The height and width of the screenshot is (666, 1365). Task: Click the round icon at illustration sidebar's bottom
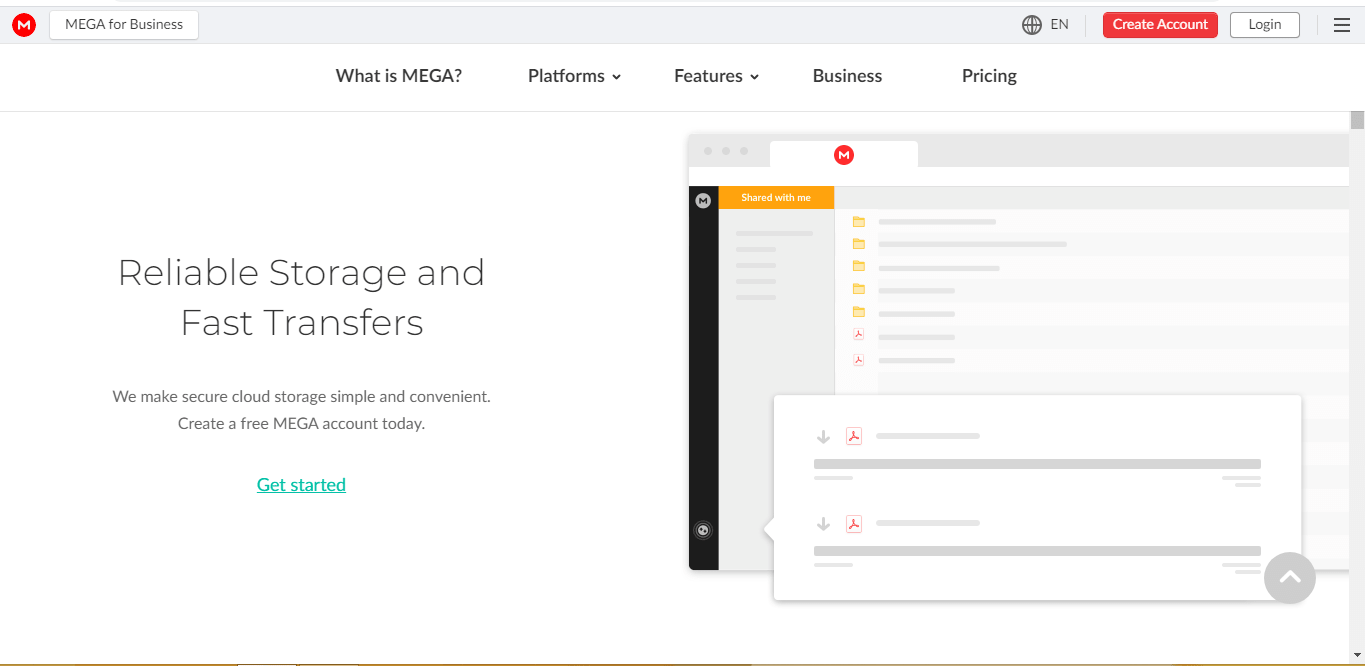point(703,530)
